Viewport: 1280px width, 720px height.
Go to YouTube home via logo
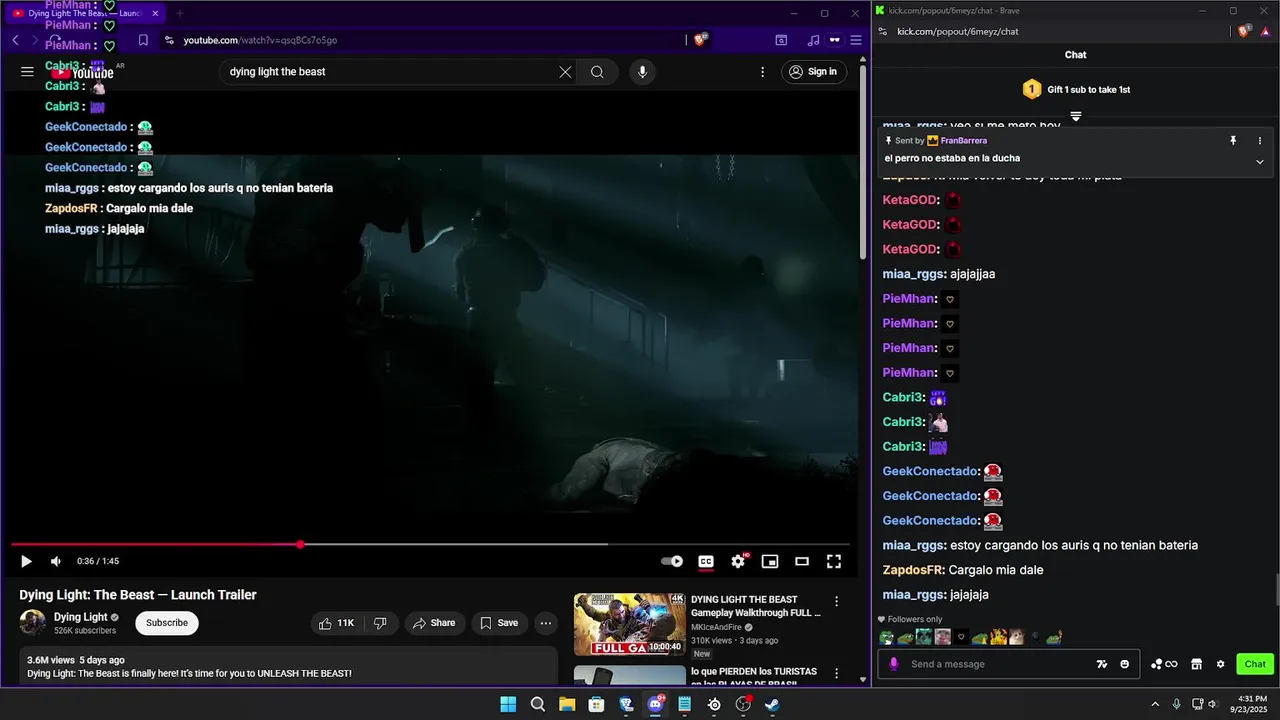tap(83, 72)
